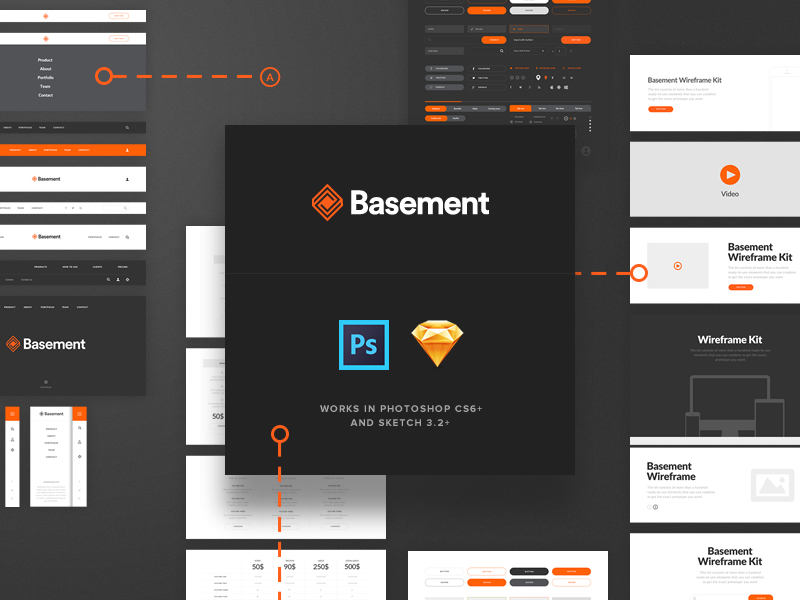Select Portfolio in the navigation menu
The width and height of the screenshot is (800, 600).
pyautogui.click(x=46, y=78)
